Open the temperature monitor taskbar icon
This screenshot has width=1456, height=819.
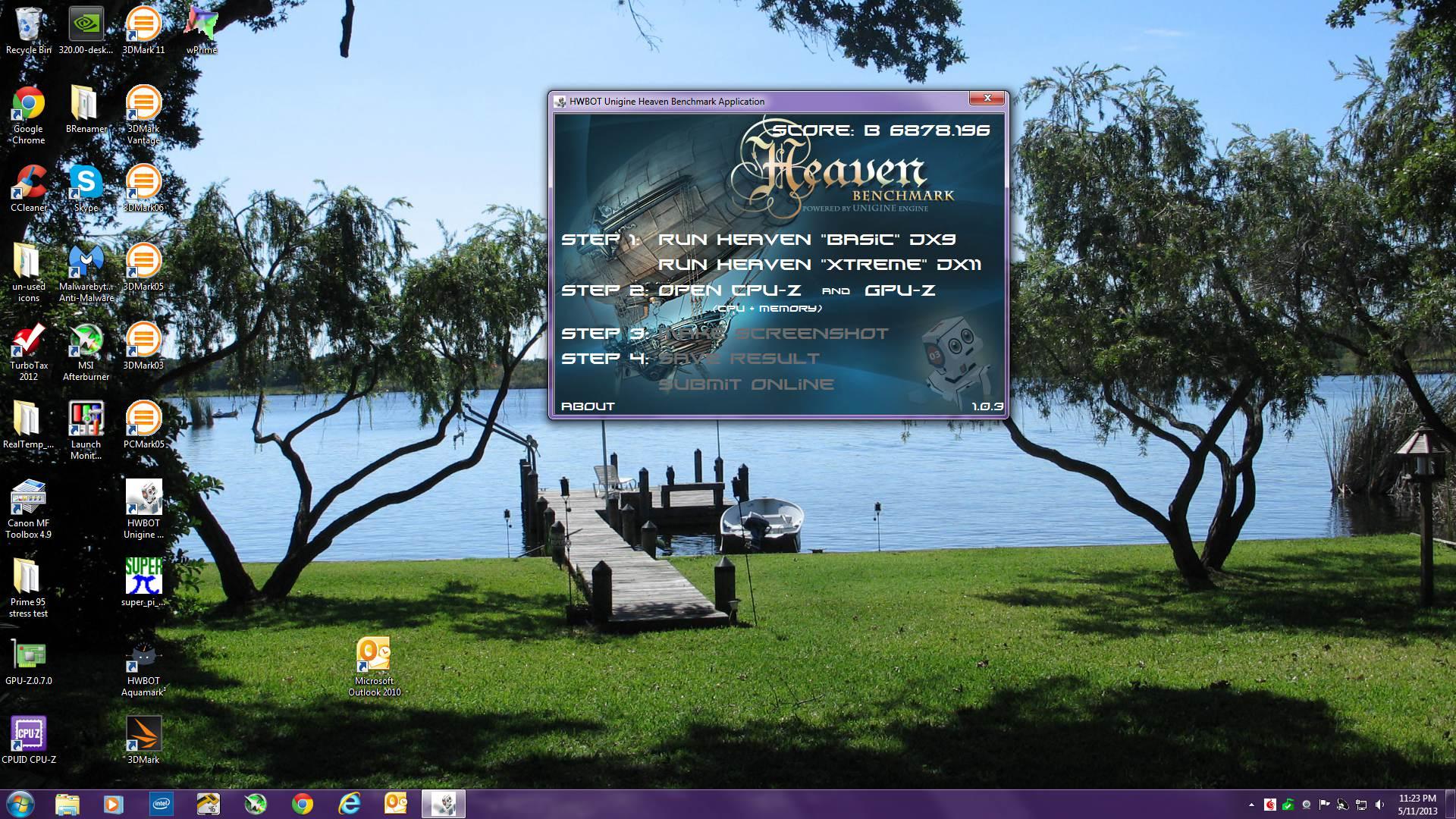[x=208, y=804]
